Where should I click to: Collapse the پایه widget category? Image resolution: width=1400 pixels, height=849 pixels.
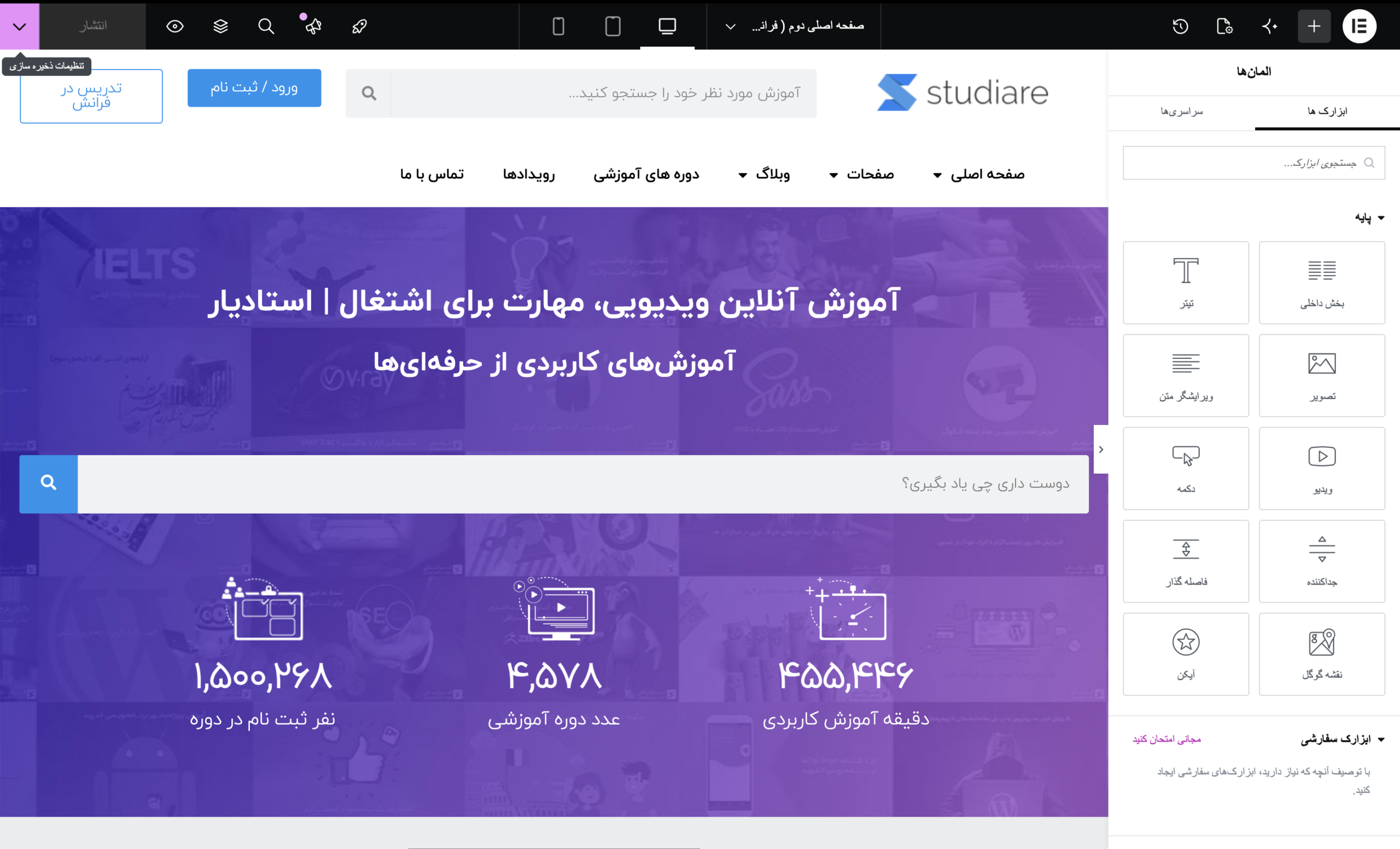tap(1369, 218)
